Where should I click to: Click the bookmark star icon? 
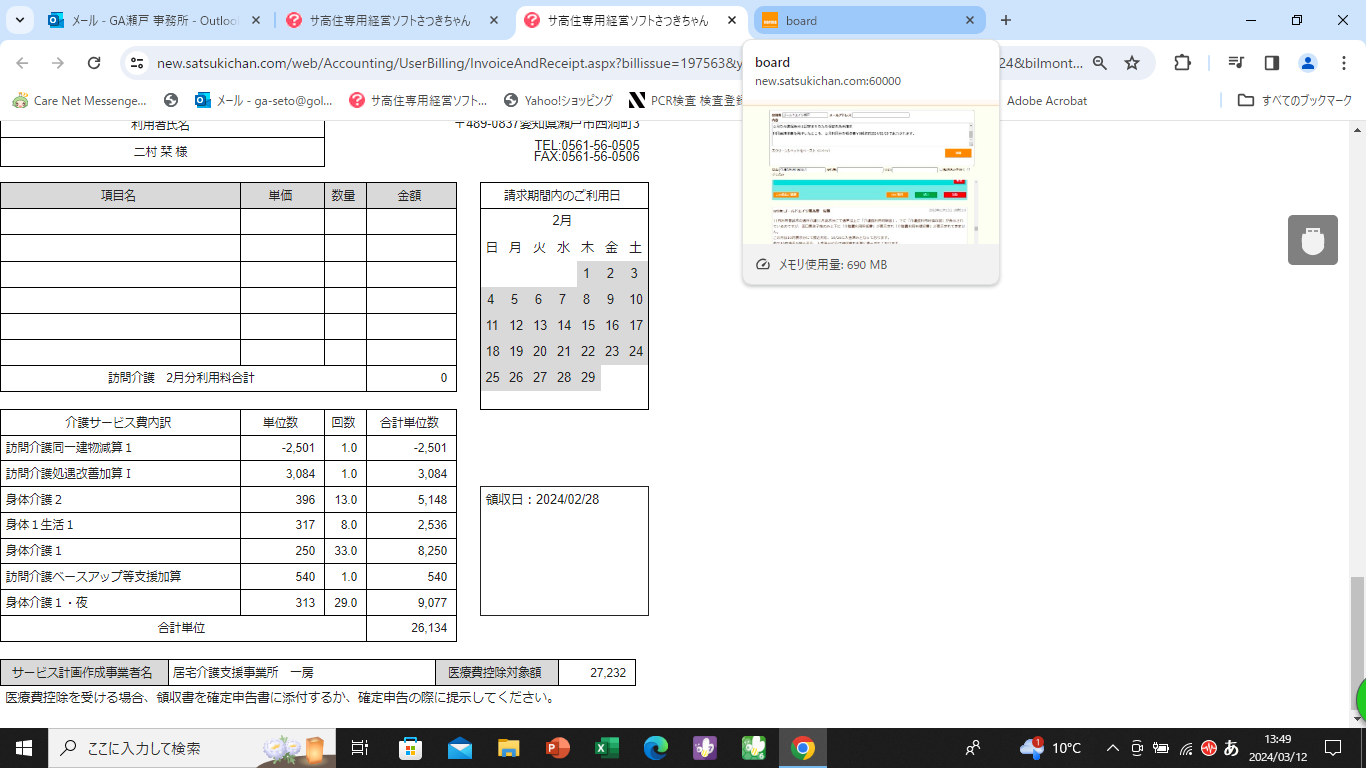(x=1132, y=63)
